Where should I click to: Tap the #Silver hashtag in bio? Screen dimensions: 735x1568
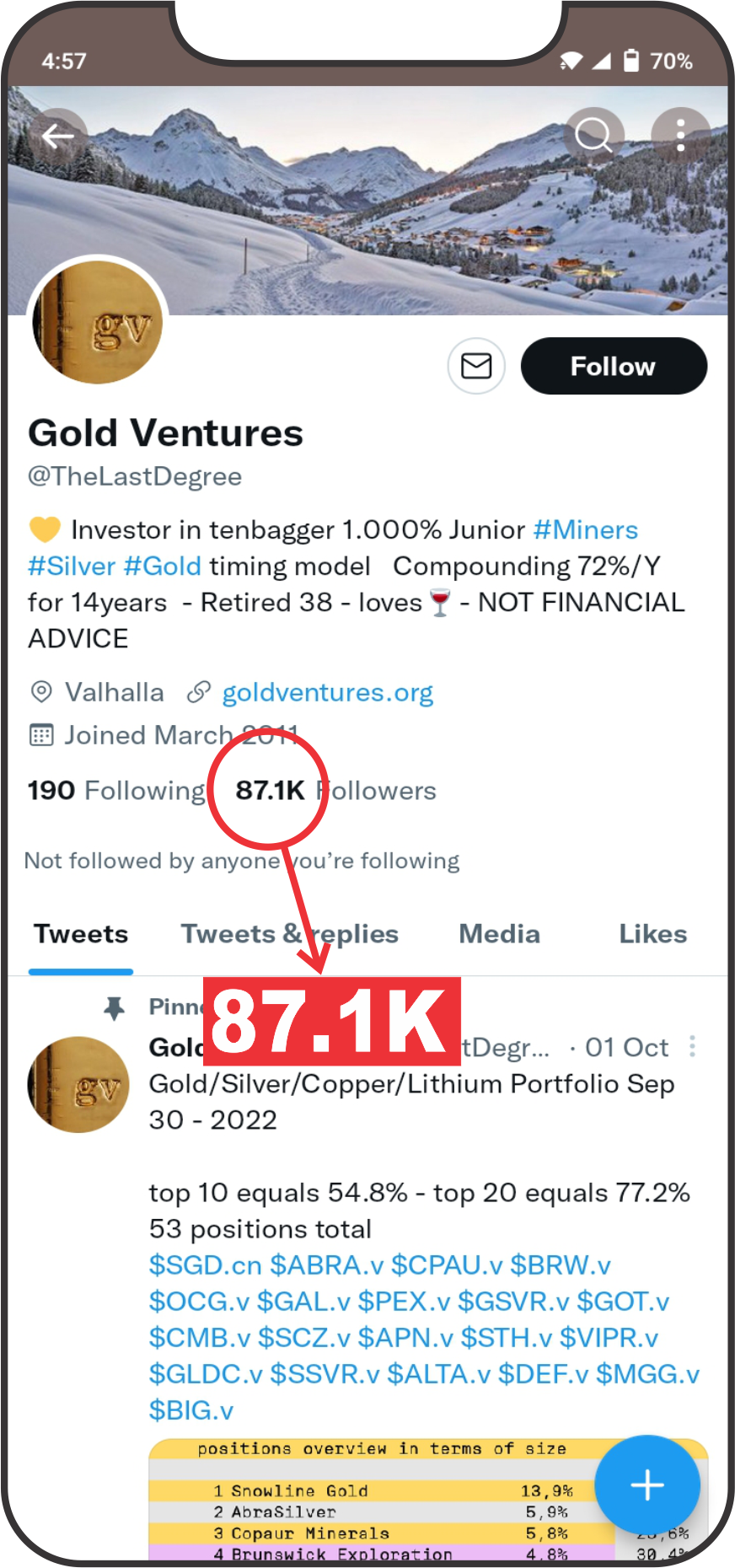(x=72, y=567)
